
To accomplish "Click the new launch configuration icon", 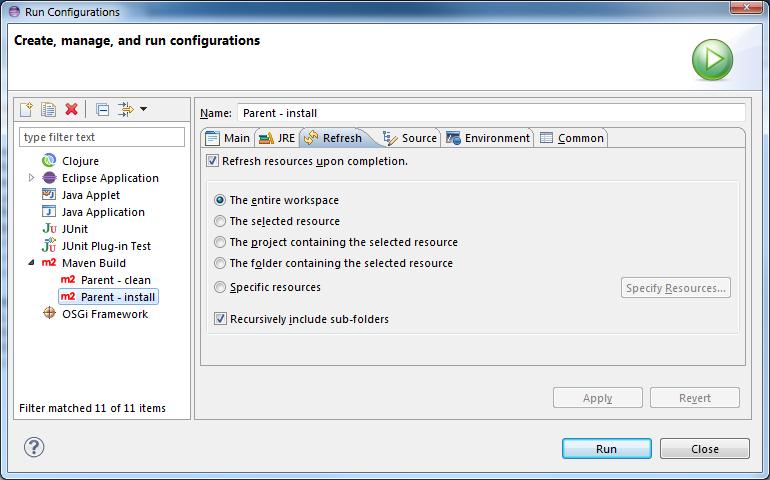I will pyautogui.click(x=27, y=109).
